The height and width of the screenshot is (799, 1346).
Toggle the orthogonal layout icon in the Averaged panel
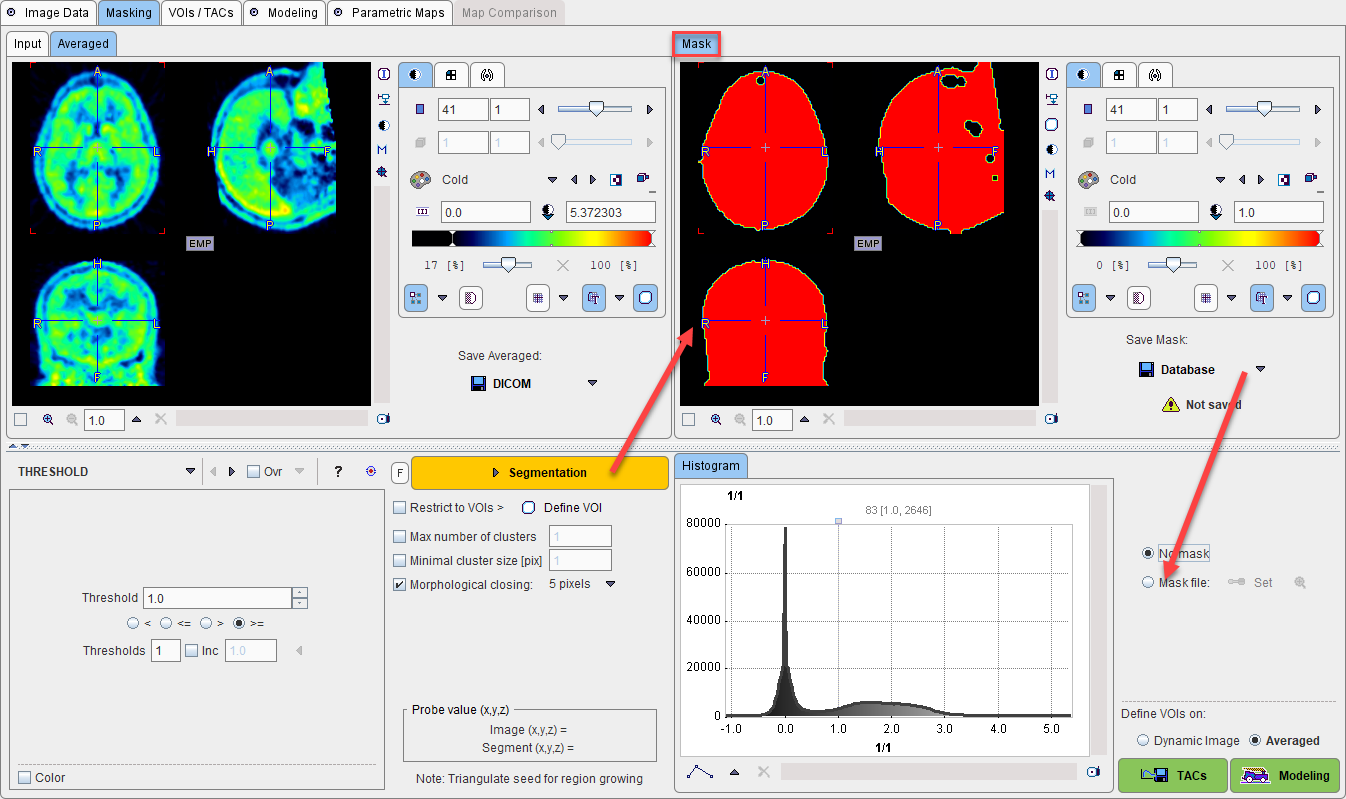(x=416, y=297)
